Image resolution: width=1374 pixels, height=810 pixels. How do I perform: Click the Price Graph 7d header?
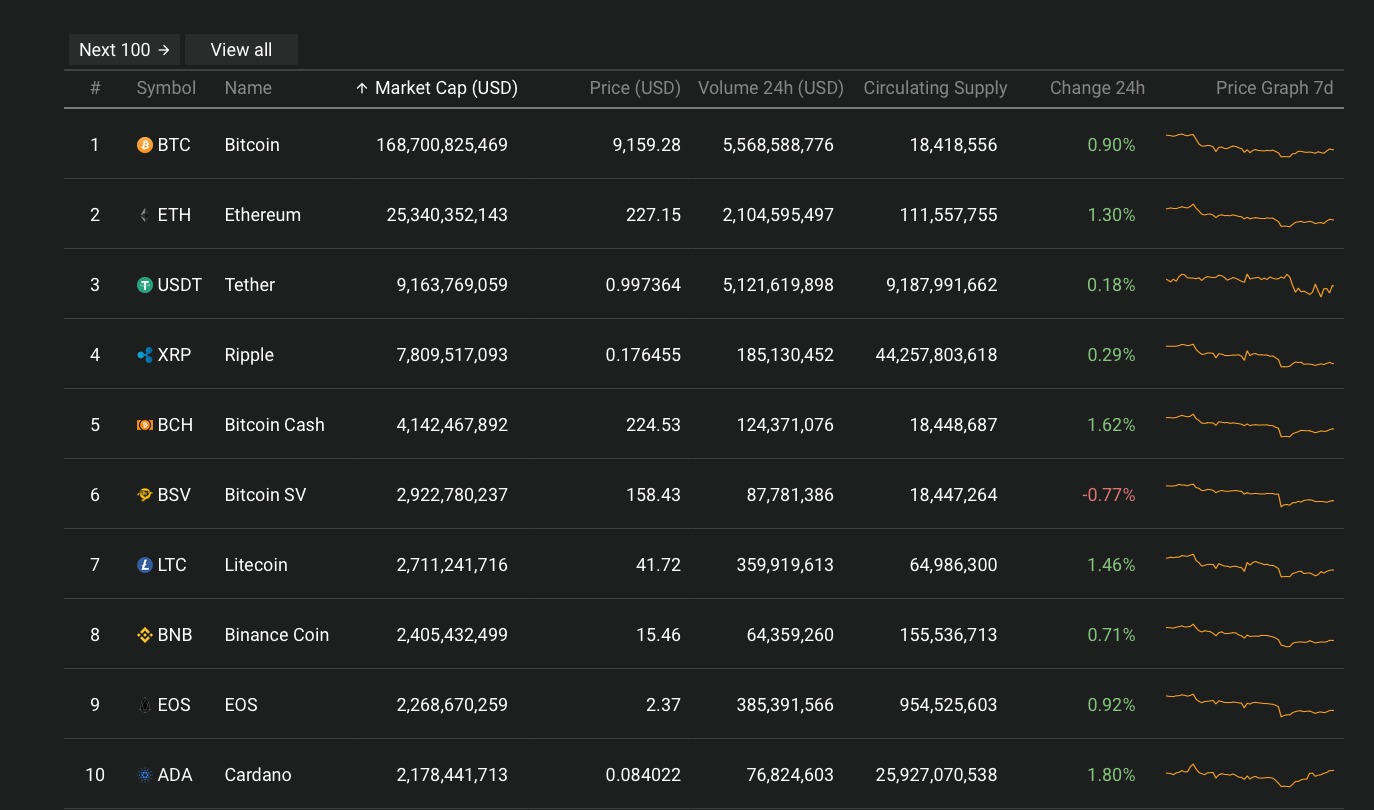[1274, 88]
